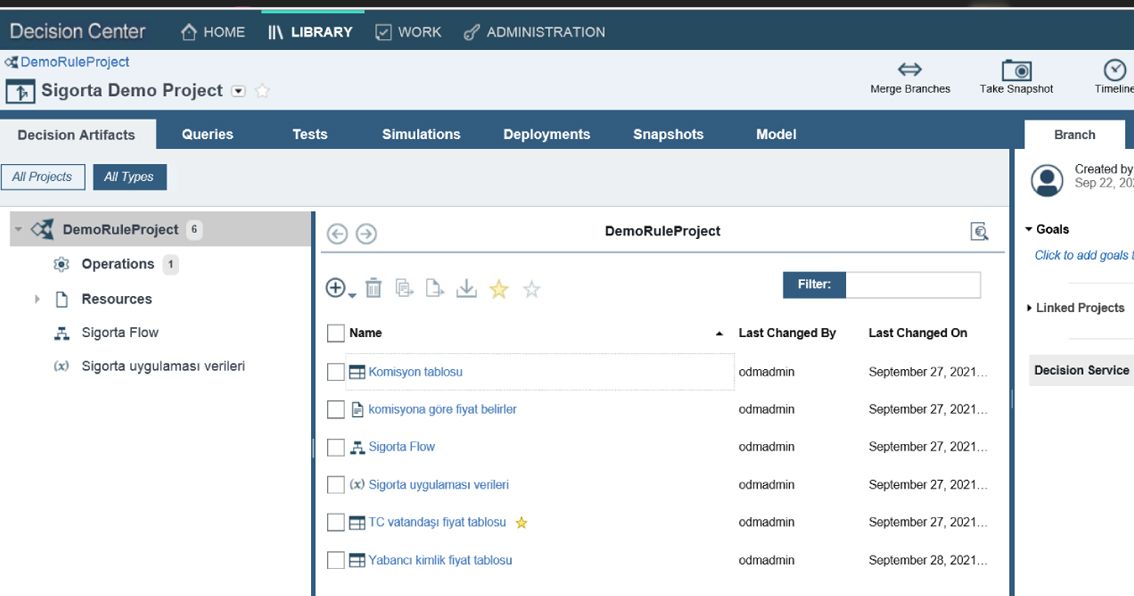
Task: Click the move artifact page icon
Action: tap(435, 288)
